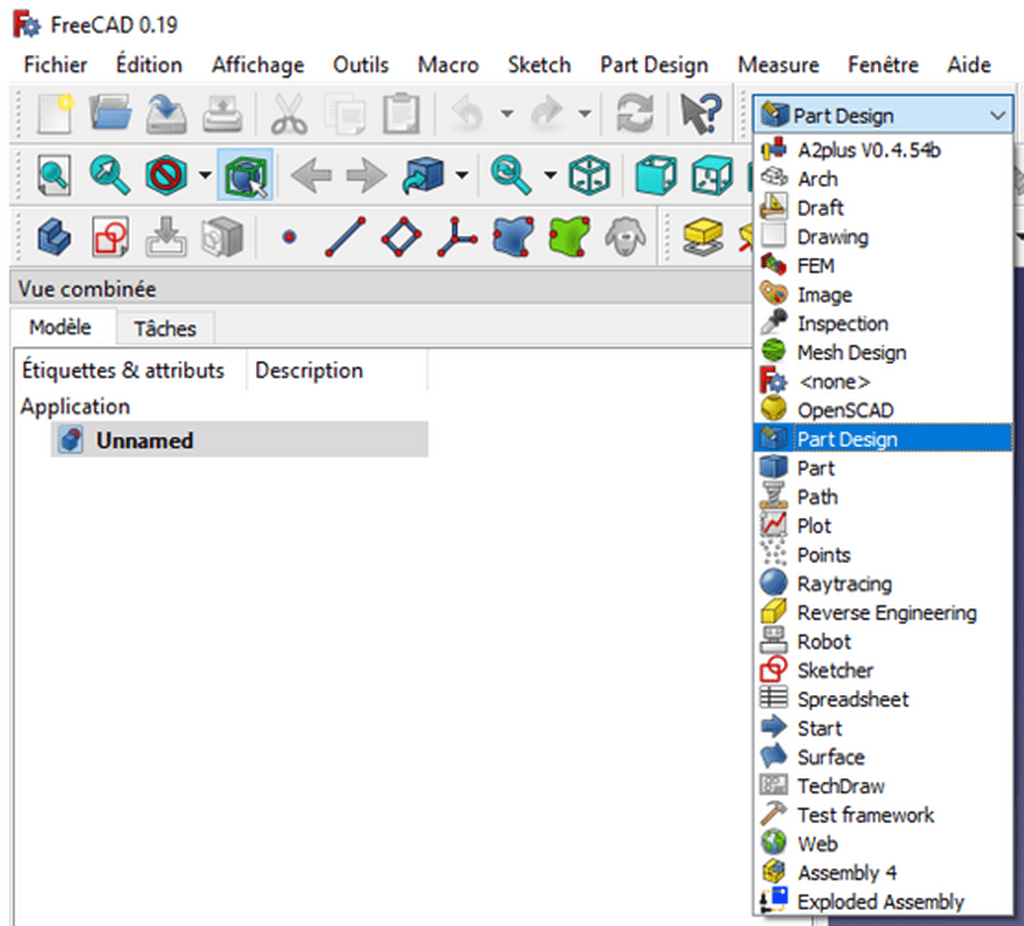
Task: Activate the What's This help cursor icon
Action: click(701, 114)
